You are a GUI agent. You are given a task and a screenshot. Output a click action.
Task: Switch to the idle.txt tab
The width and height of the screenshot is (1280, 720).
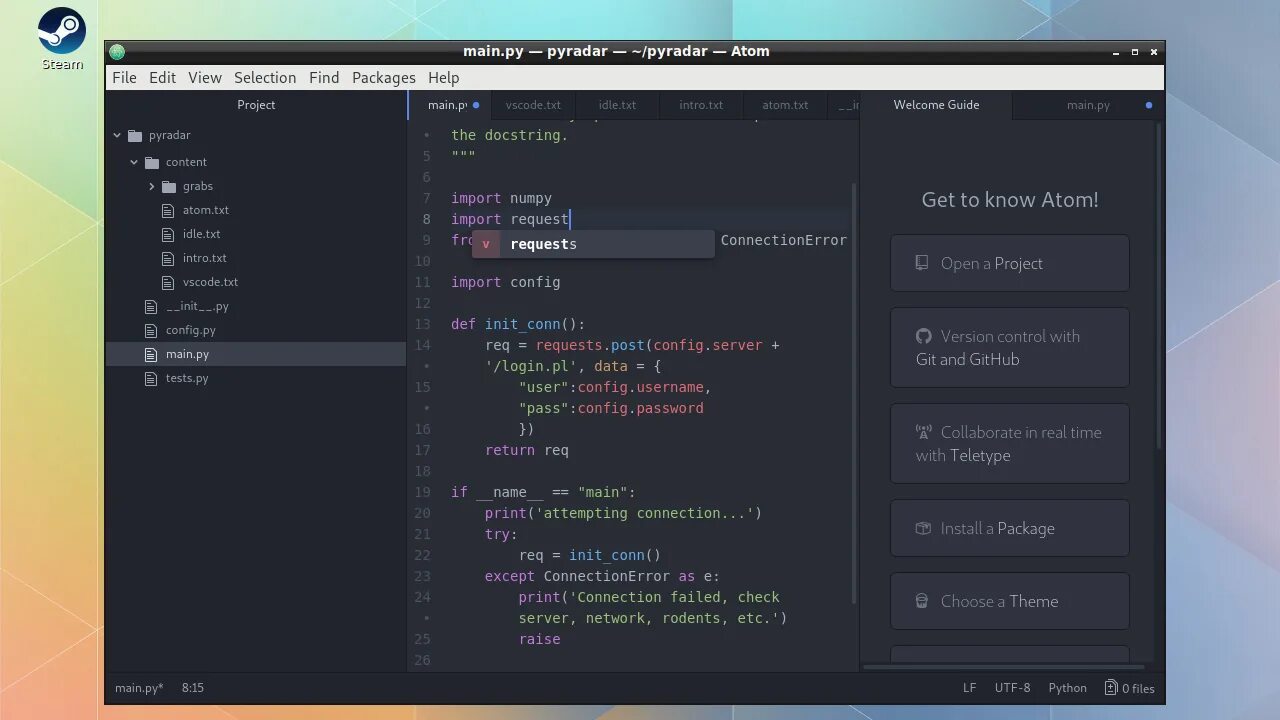(x=617, y=105)
